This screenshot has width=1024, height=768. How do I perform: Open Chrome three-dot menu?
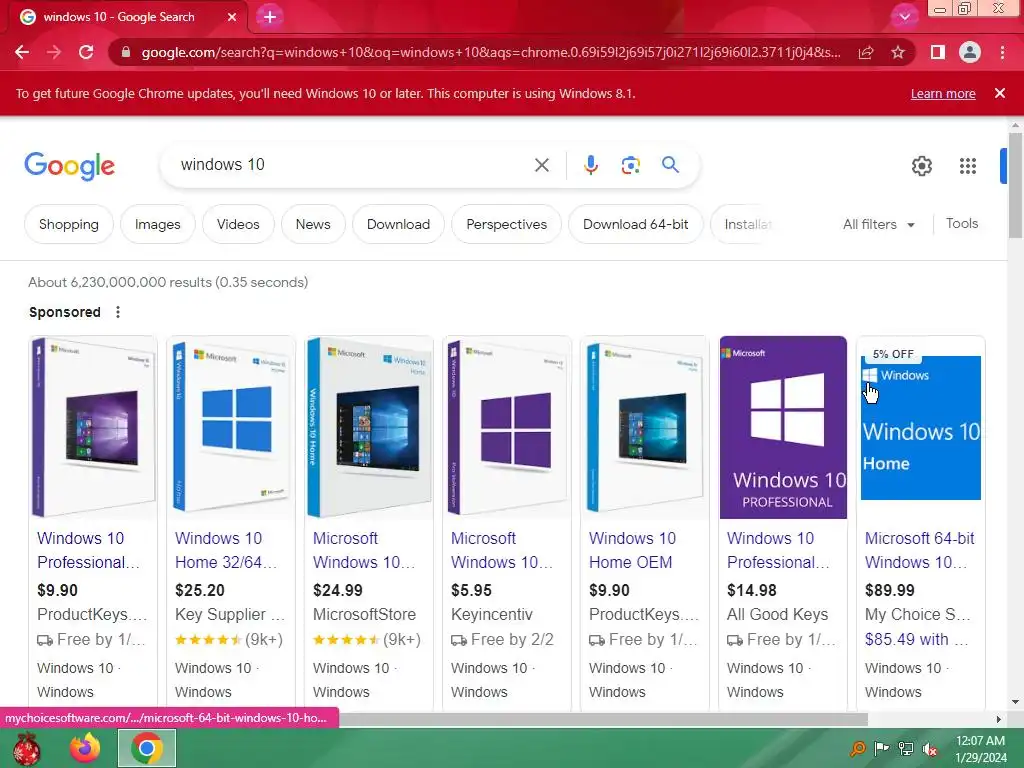[x=1002, y=52]
